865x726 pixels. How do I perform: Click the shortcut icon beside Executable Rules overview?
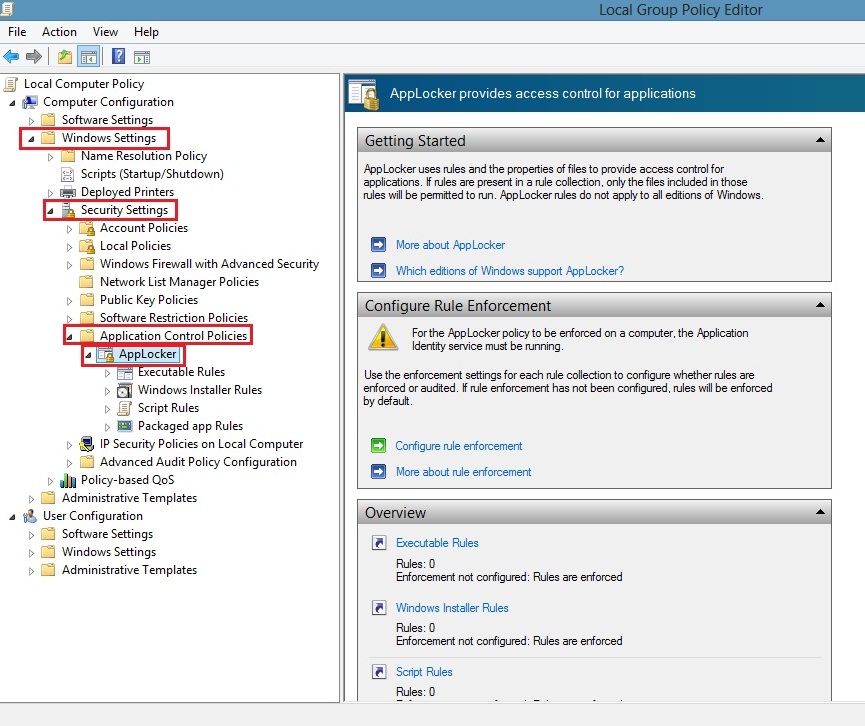tap(378, 543)
